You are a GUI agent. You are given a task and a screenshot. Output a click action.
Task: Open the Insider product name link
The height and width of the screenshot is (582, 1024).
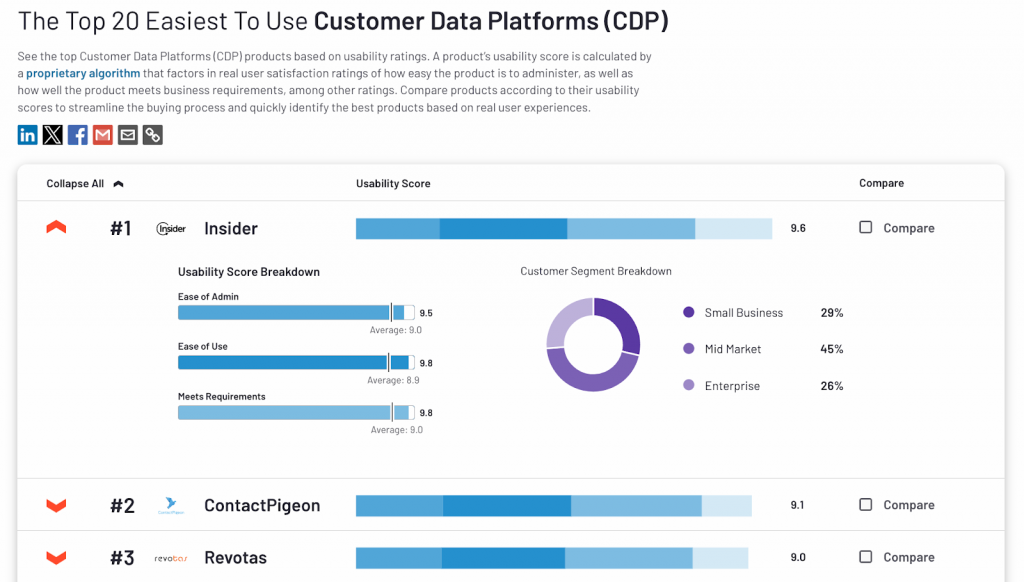click(231, 229)
